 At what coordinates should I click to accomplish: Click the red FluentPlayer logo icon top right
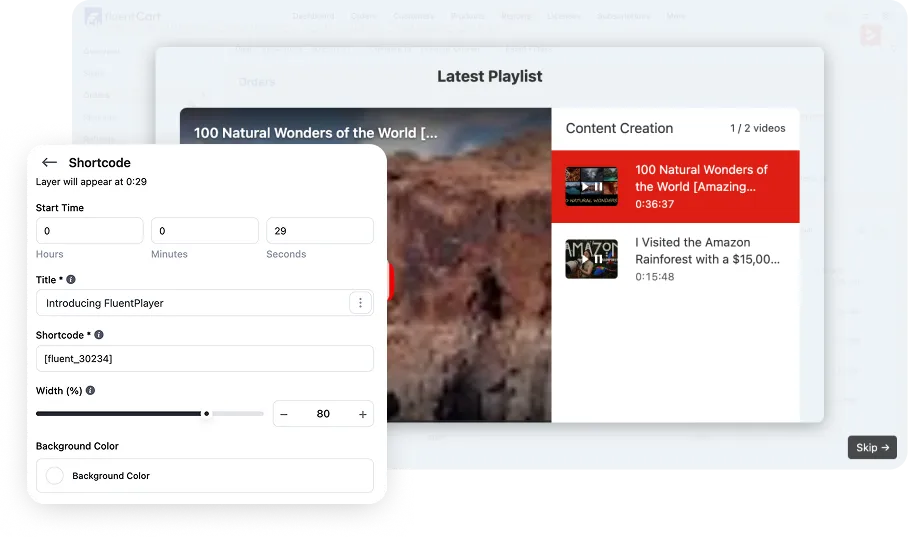coord(870,35)
